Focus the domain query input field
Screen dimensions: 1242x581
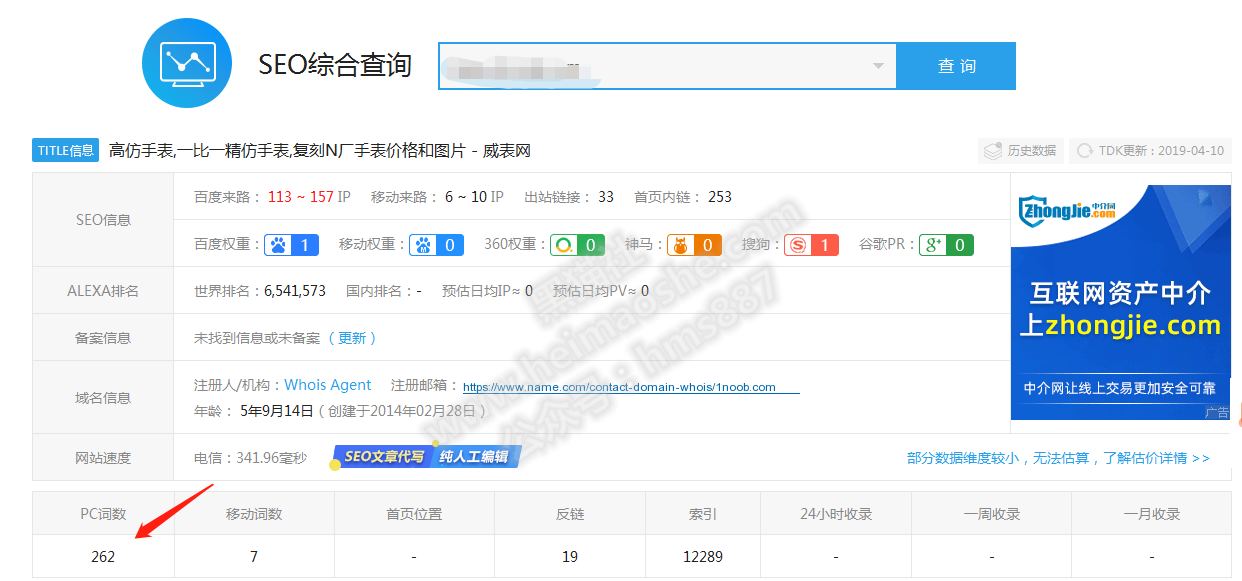(667, 66)
